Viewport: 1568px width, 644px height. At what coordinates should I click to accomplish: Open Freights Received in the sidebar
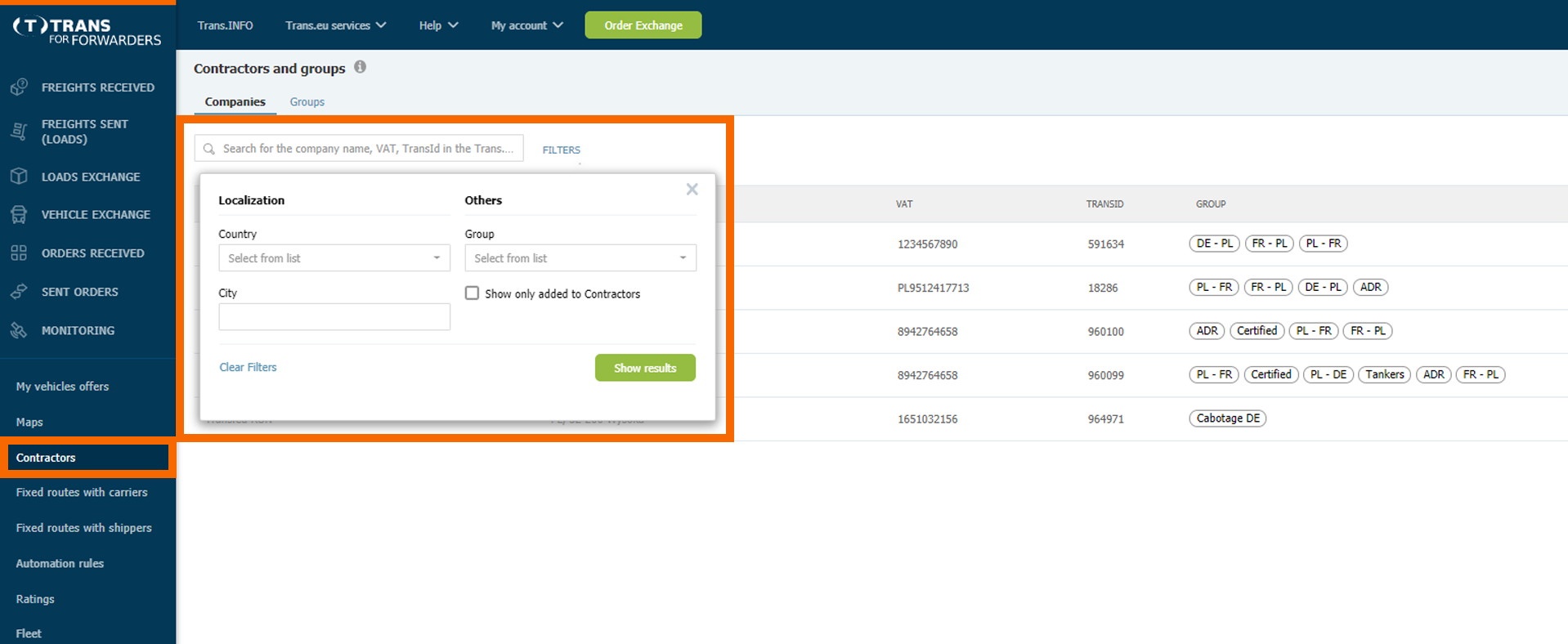(x=97, y=87)
